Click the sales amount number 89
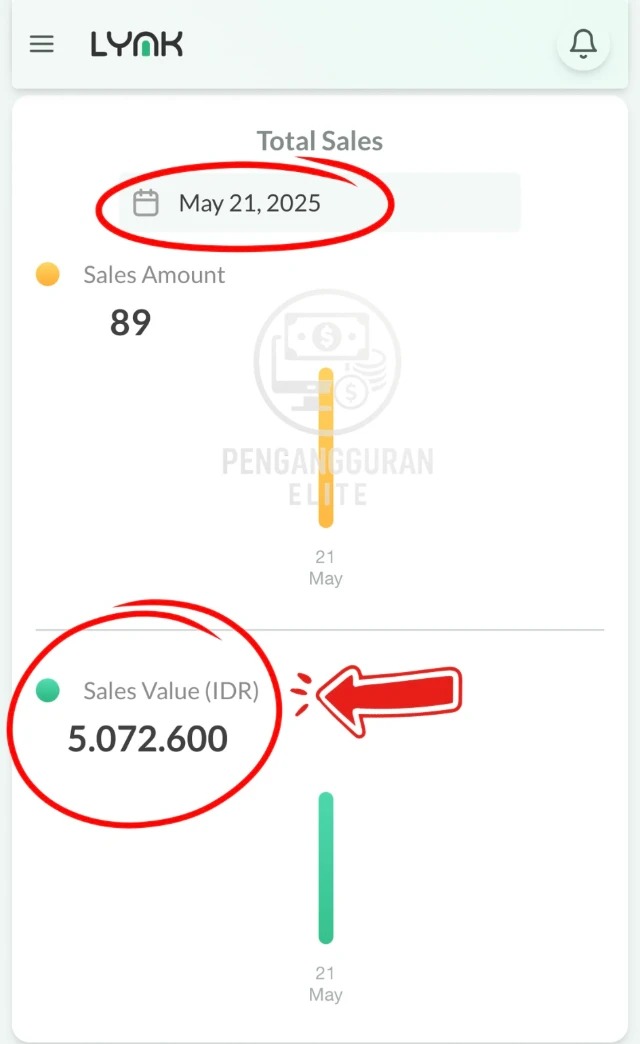This screenshot has height=1044, width=640. pyautogui.click(x=130, y=323)
